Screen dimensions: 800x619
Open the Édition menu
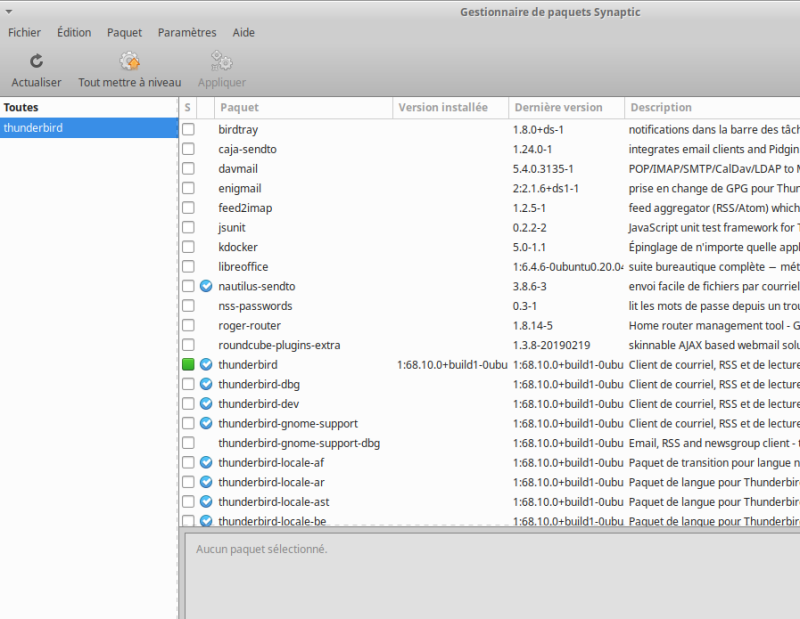[74, 33]
